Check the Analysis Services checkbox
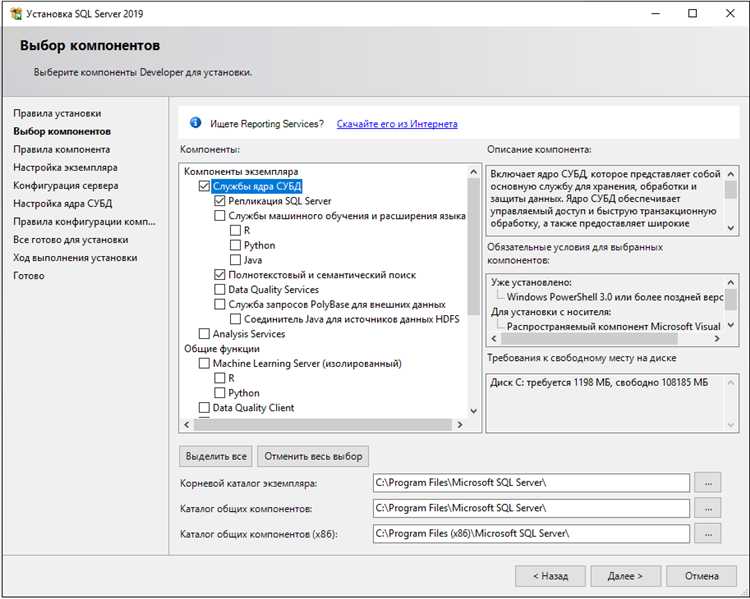This screenshot has height=599, width=750. [x=204, y=333]
